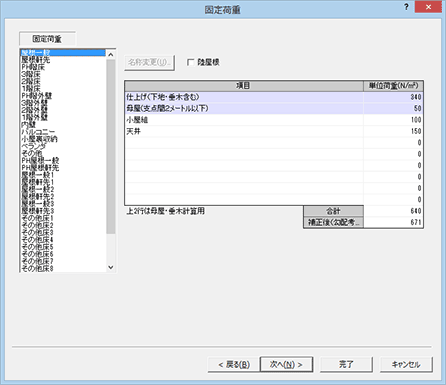
Task: Select 屋根軒先3 in the list
Action: [63, 211]
